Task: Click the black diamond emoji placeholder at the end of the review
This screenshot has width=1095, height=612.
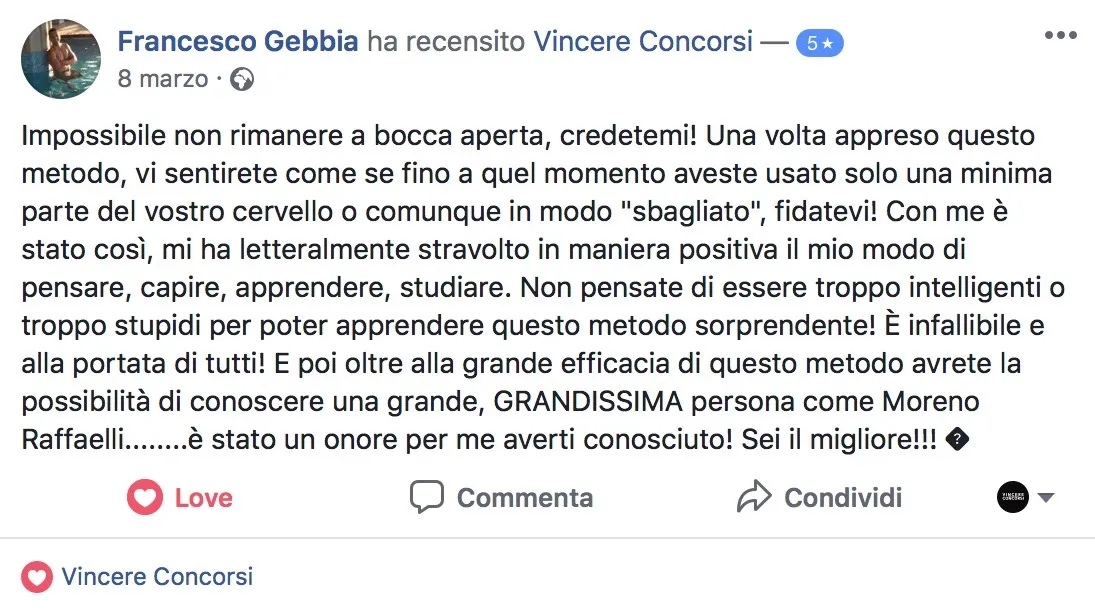Action: [x=957, y=439]
